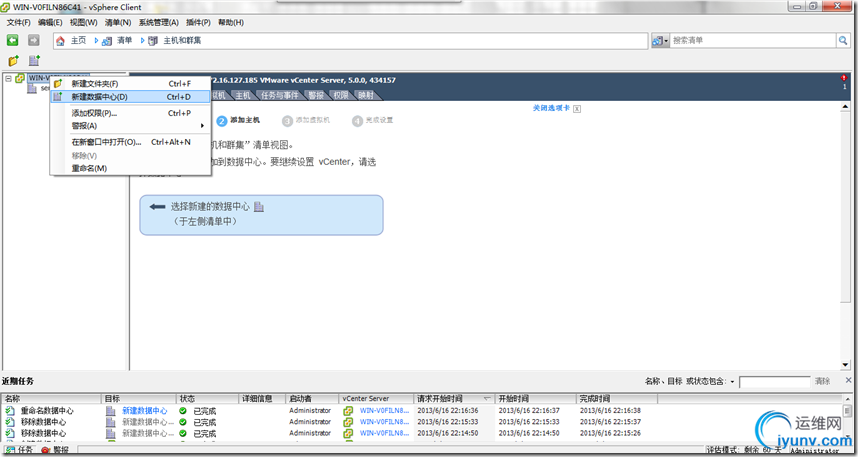Click the 主页 breadcrumb link
Viewport: 858px width, 457px height.
[x=78, y=41]
